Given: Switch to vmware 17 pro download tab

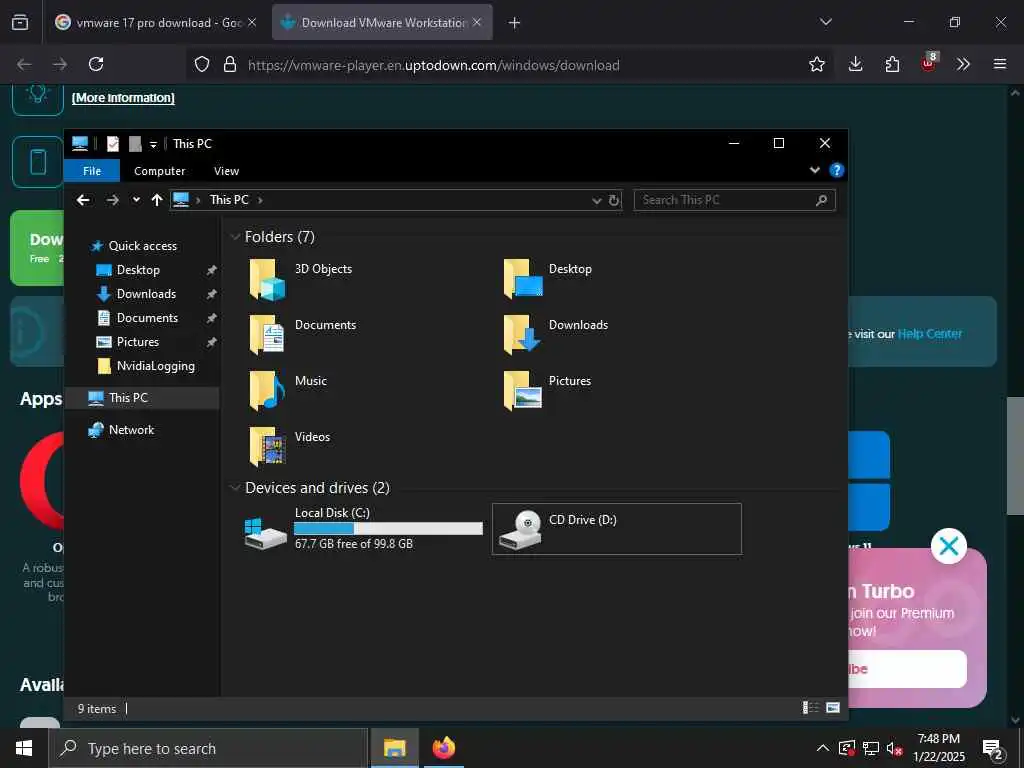Looking at the screenshot, I should tap(156, 22).
